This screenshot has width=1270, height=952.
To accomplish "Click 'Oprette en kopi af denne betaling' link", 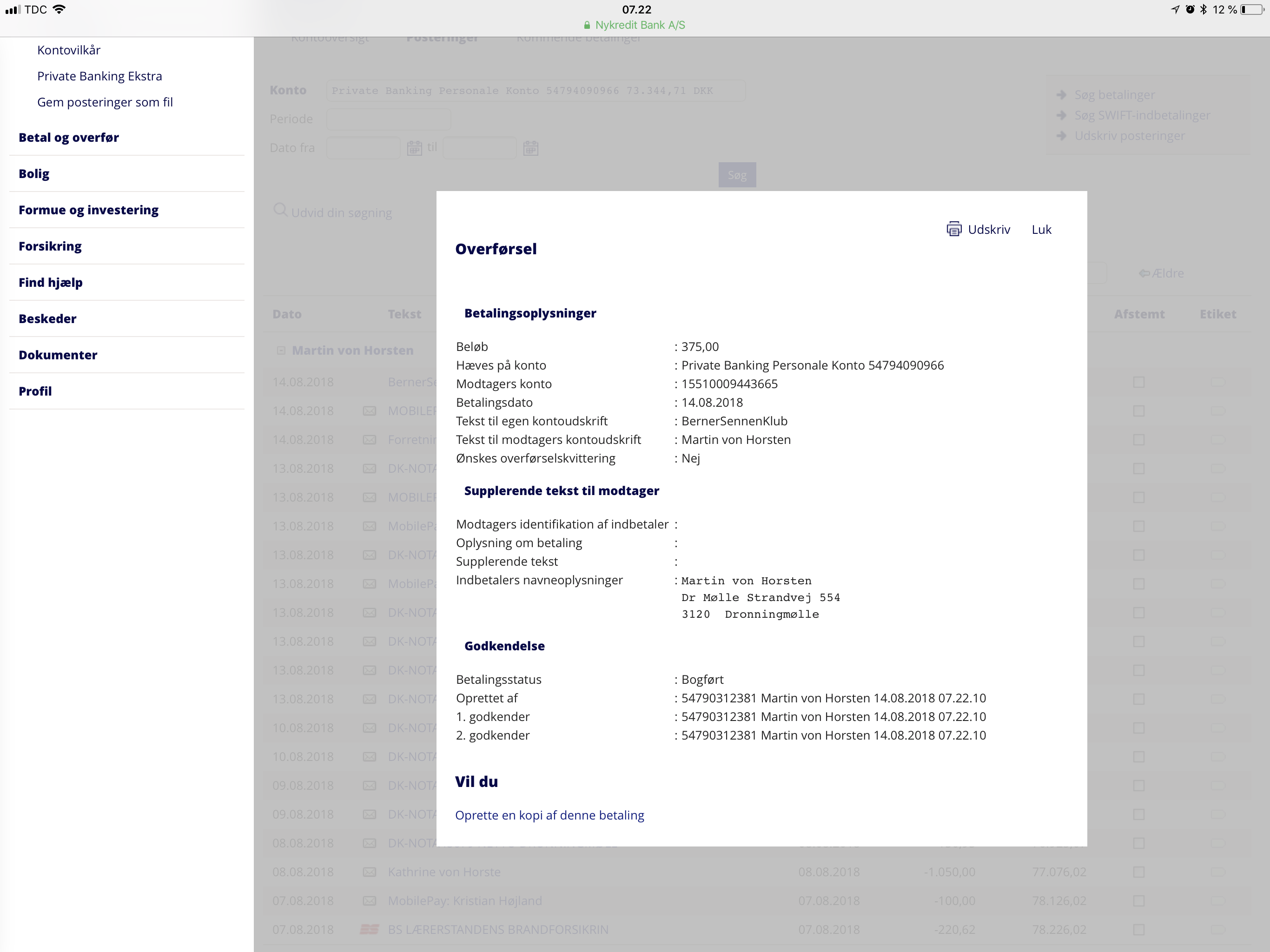I will 549,815.
